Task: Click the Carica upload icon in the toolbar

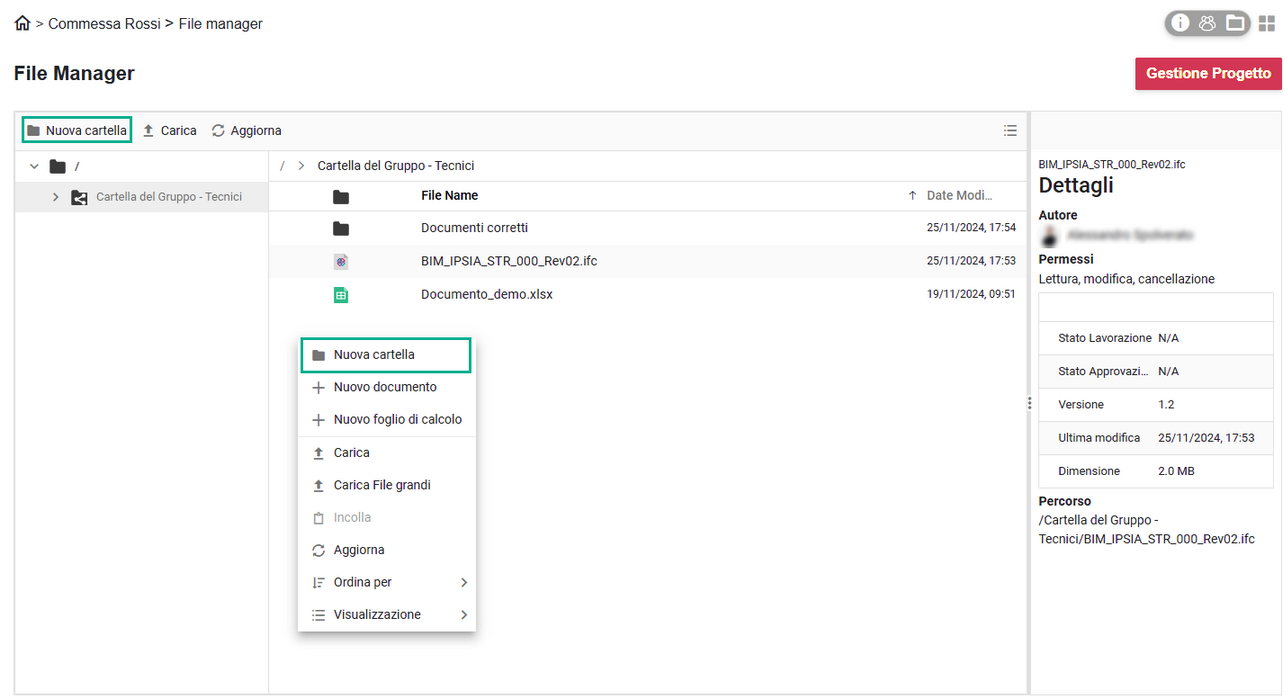Action: click(x=148, y=130)
